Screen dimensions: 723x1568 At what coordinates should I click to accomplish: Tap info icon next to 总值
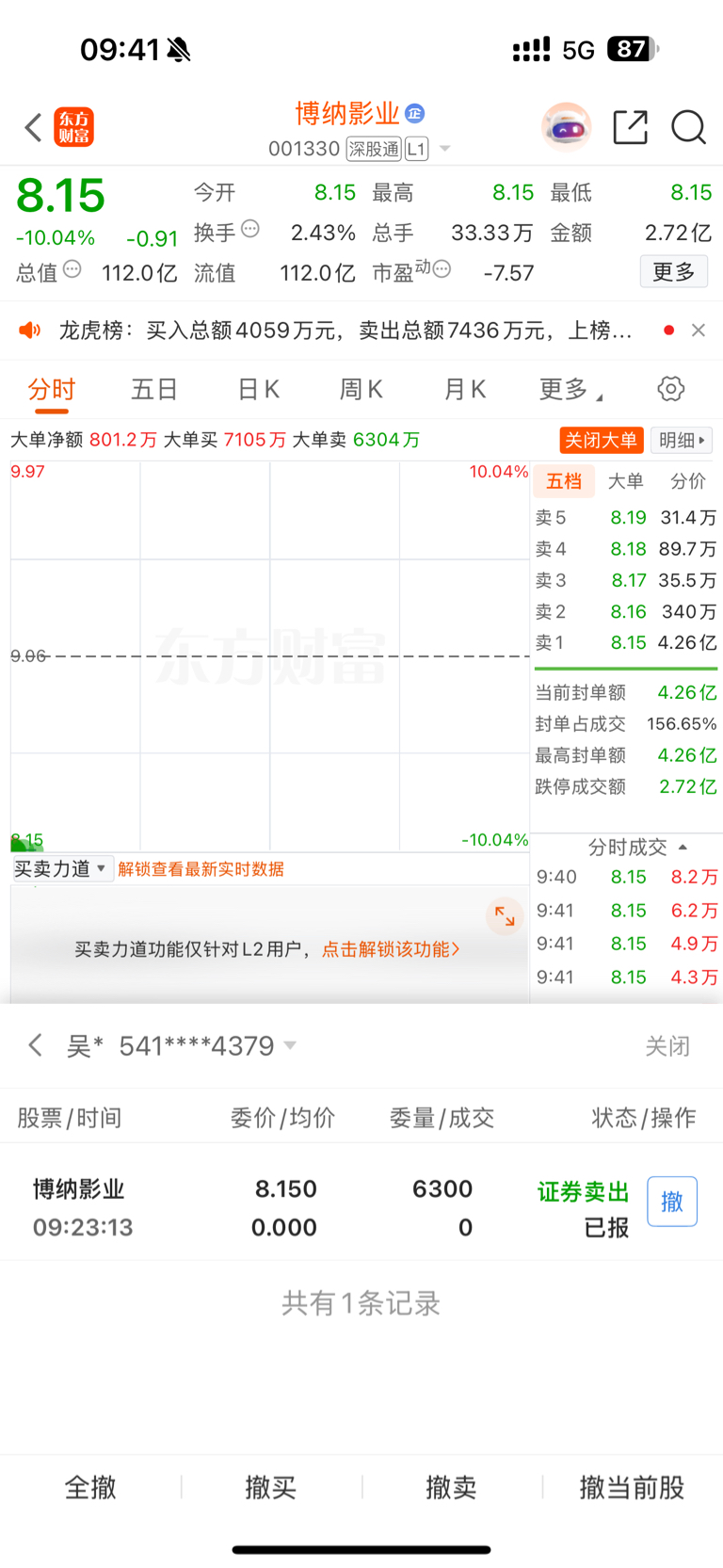click(72, 269)
